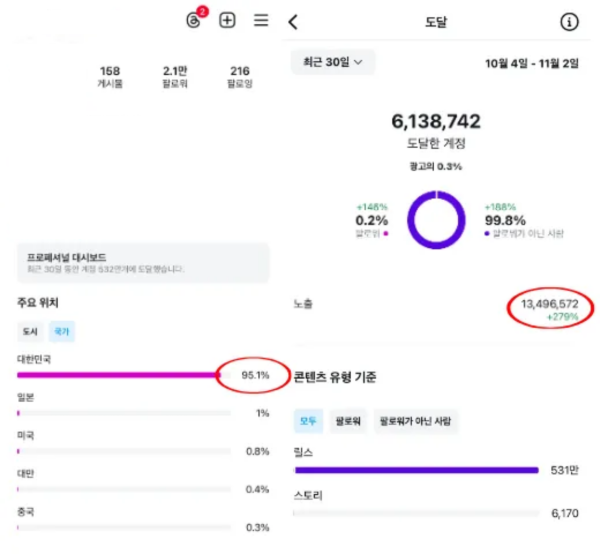Open the 프로페셔널 대시보드 card
Image resolution: width=600 pixels, height=554 pixels.
(143, 263)
